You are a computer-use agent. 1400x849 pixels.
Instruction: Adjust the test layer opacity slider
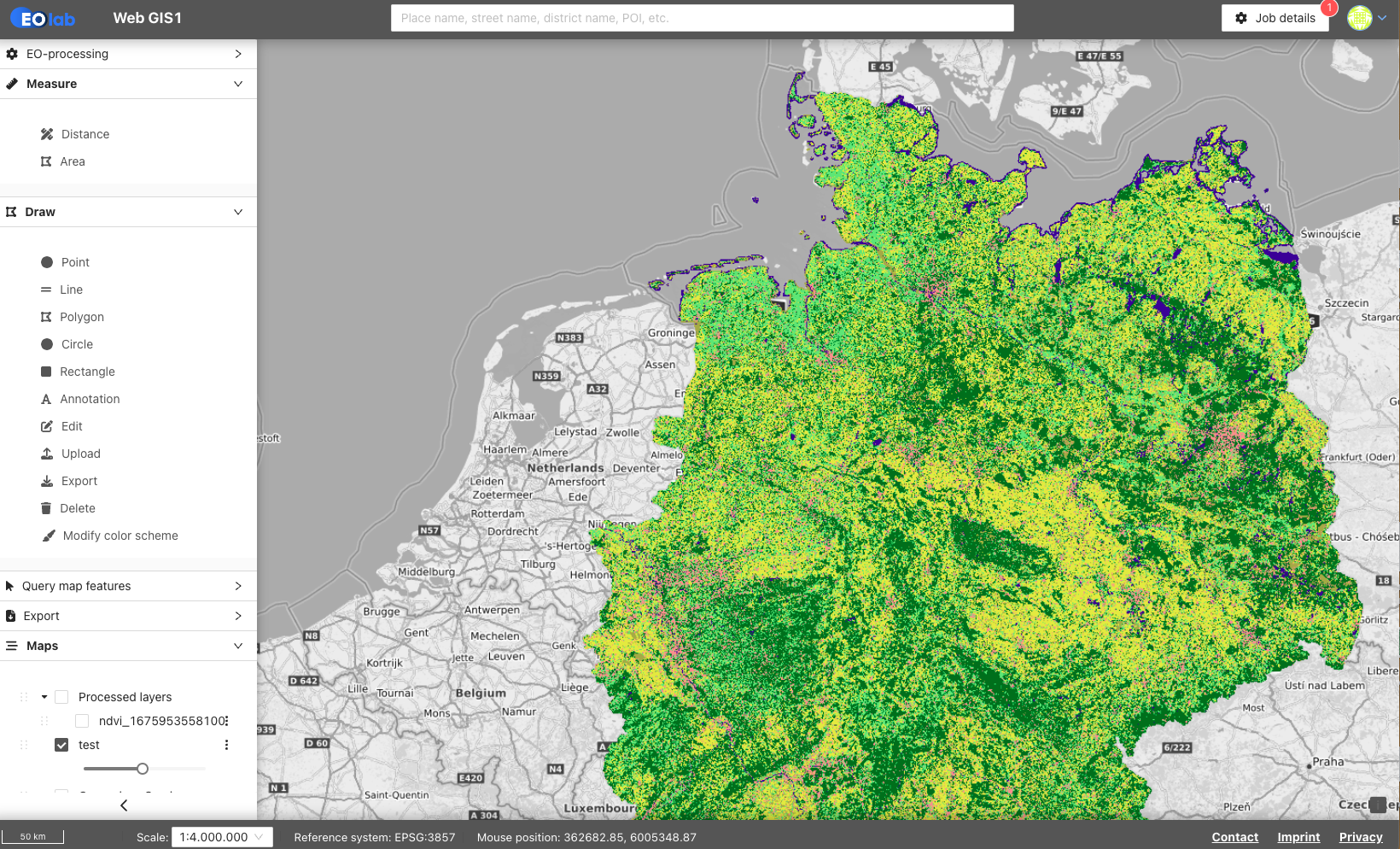pos(143,769)
